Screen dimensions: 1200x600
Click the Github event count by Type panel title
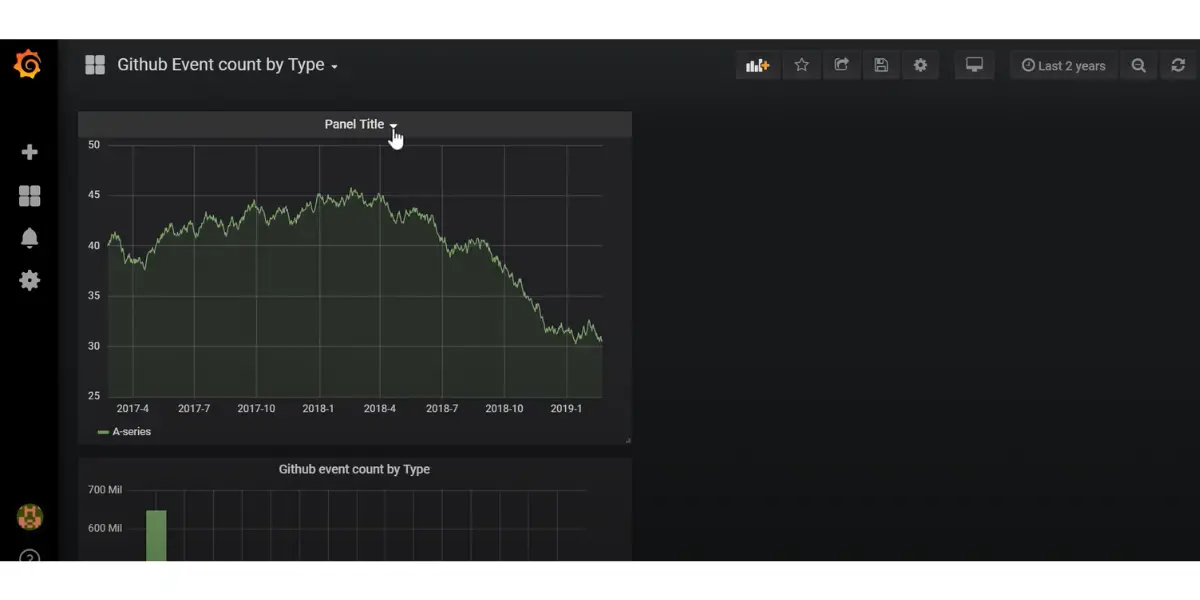354,469
